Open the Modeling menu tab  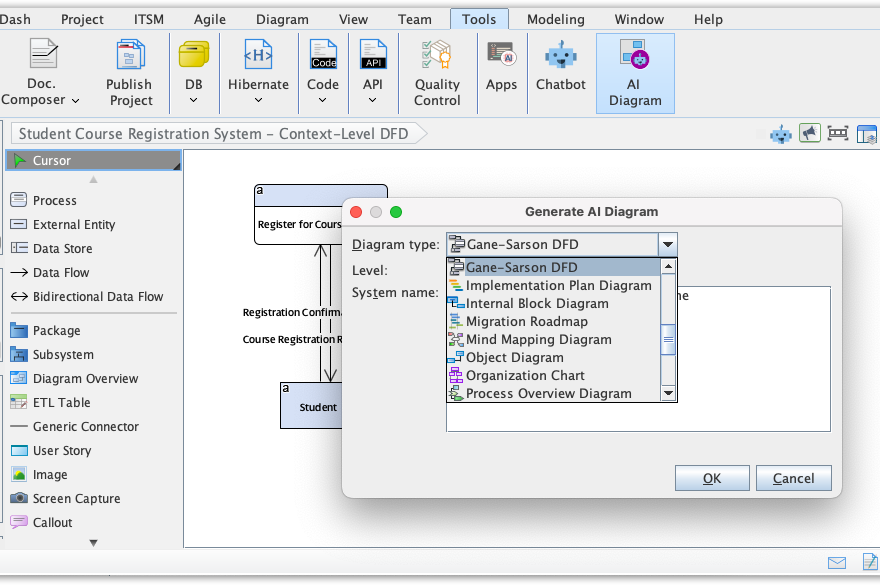click(555, 19)
